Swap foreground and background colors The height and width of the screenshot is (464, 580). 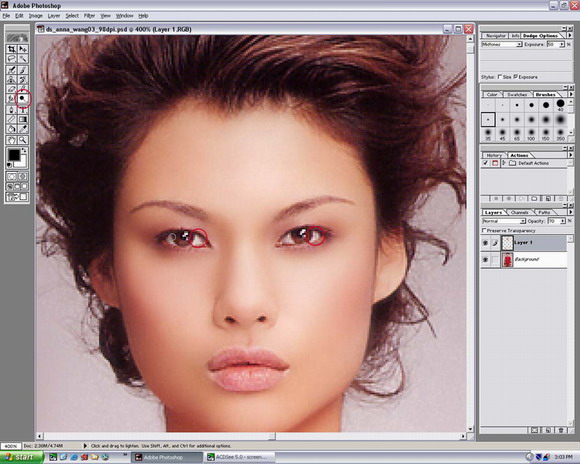pos(24,150)
